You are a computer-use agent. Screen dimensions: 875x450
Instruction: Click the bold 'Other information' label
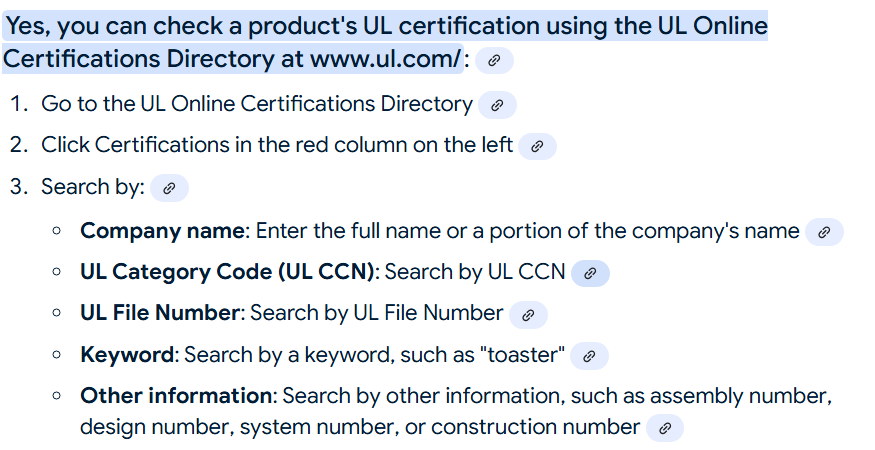pos(176,396)
